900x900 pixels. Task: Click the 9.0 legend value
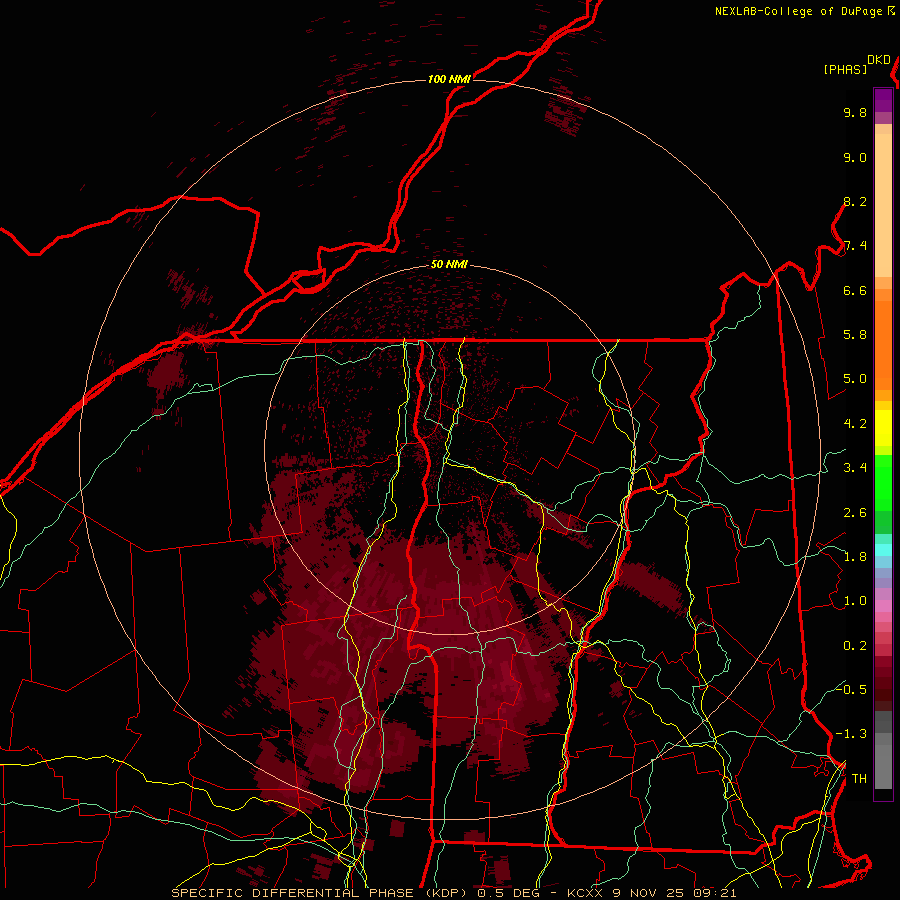[x=855, y=157]
